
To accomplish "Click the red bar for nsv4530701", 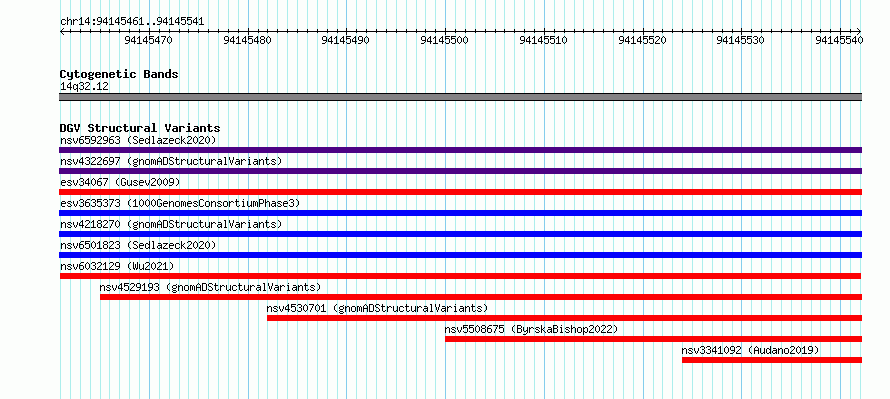I will pyautogui.click(x=565, y=318).
